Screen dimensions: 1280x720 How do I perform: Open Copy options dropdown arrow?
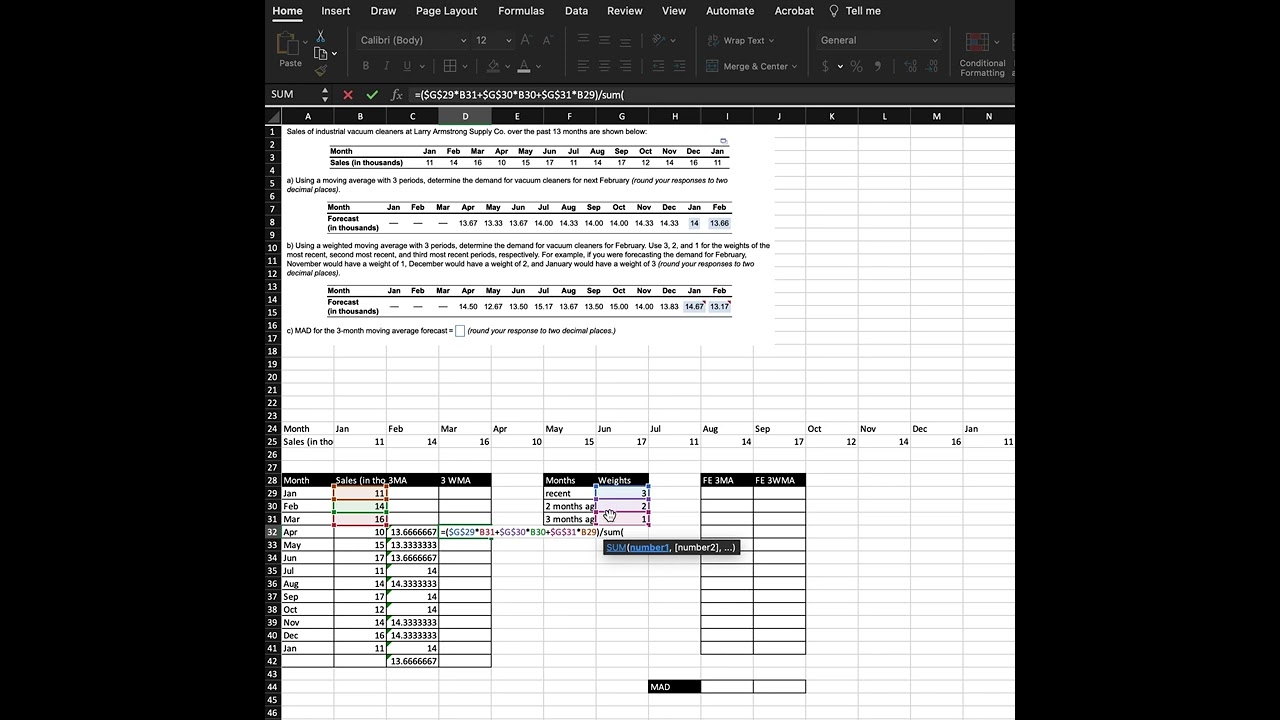coord(334,54)
